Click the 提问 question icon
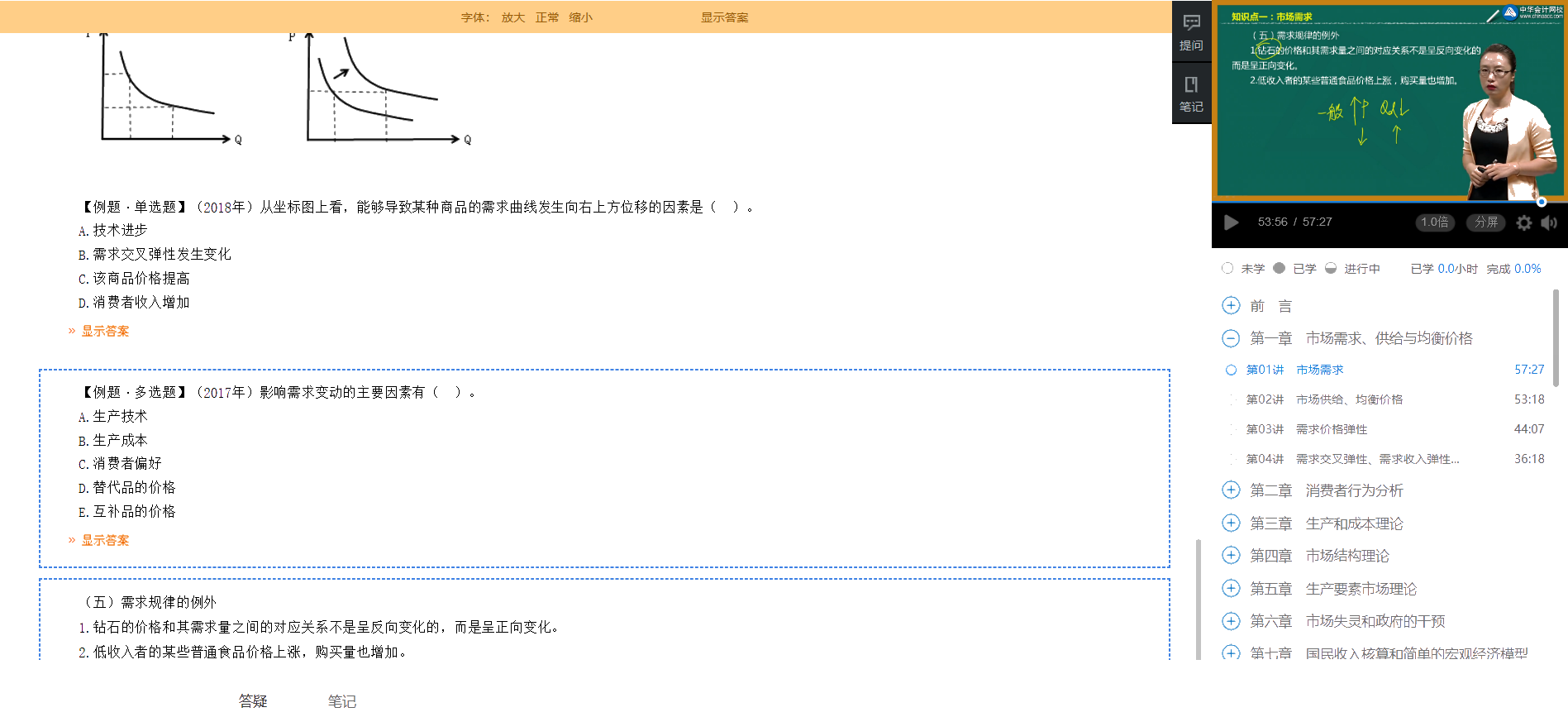Image resolution: width=1568 pixels, height=717 pixels. click(x=1191, y=32)
